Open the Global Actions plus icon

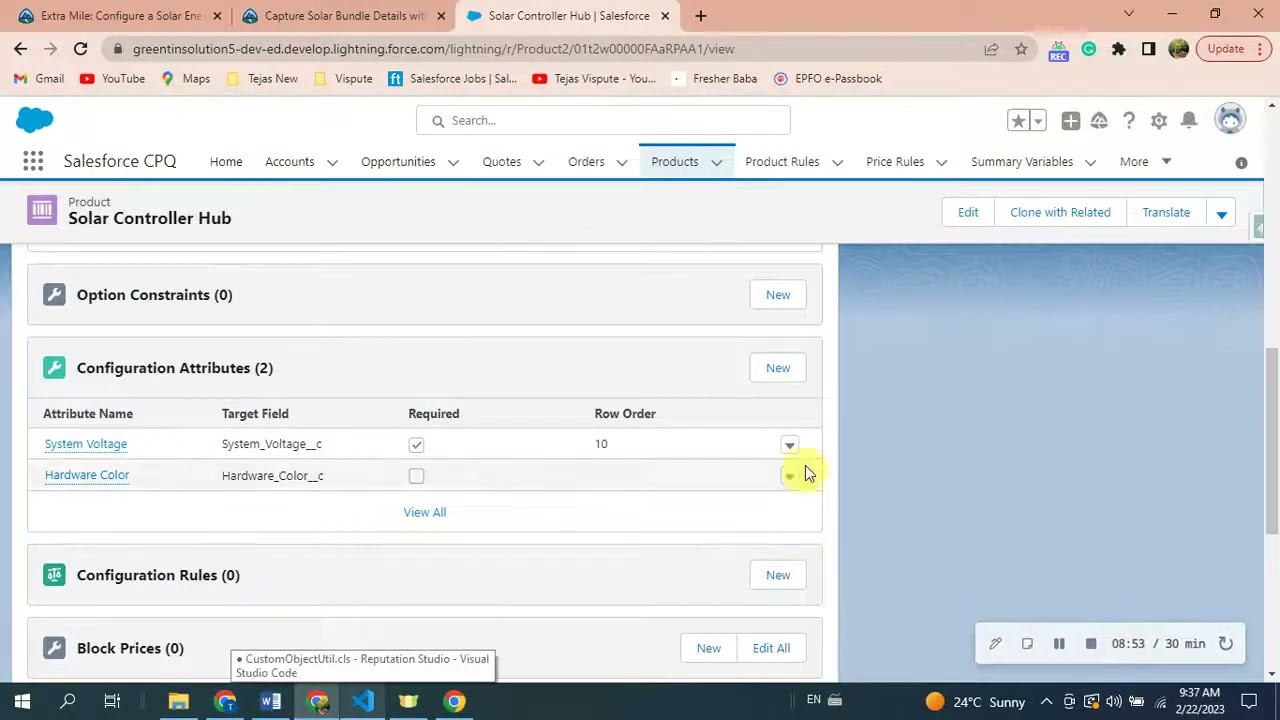(1071, 121)
